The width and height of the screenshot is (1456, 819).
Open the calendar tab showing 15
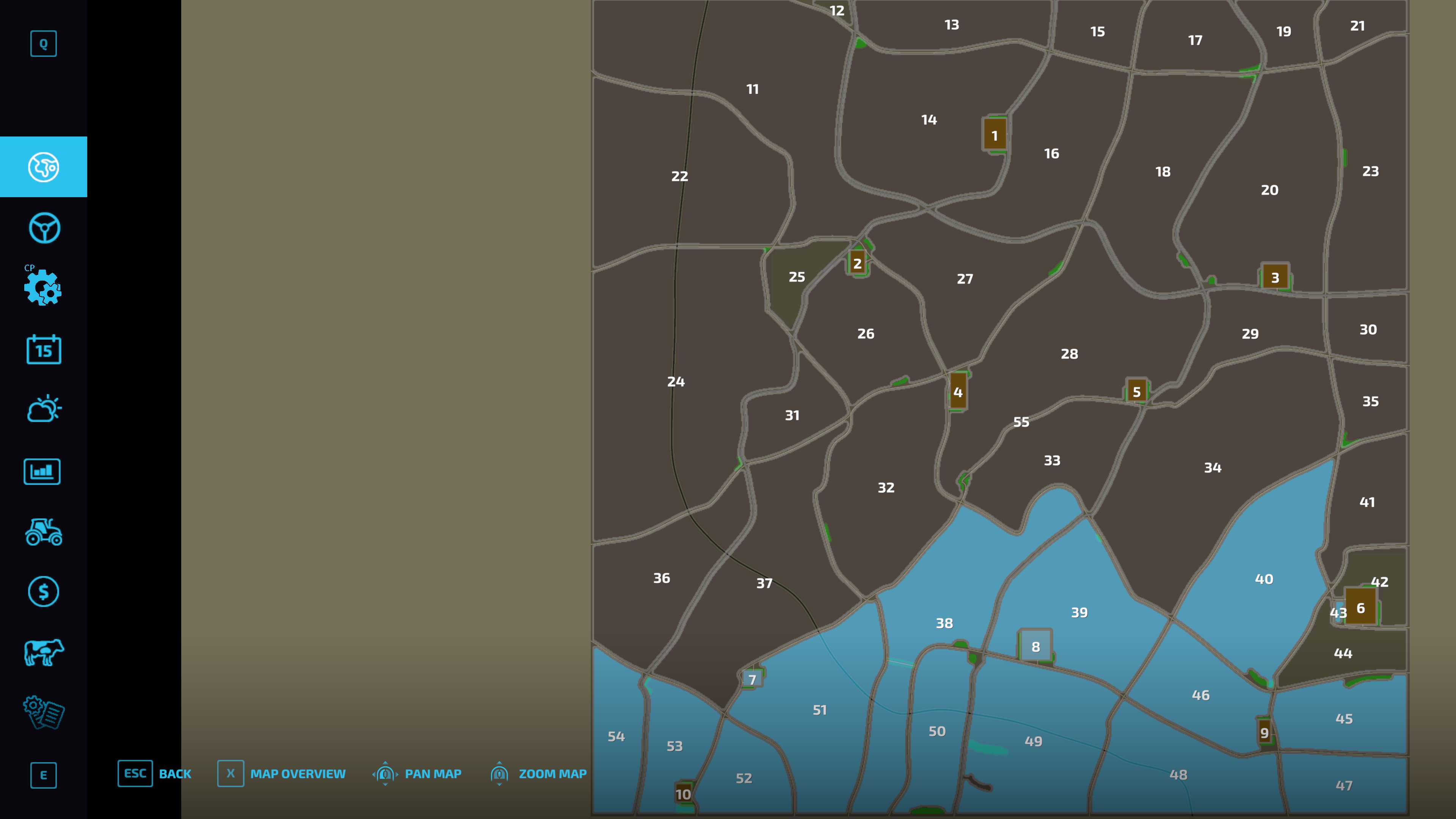44,349
